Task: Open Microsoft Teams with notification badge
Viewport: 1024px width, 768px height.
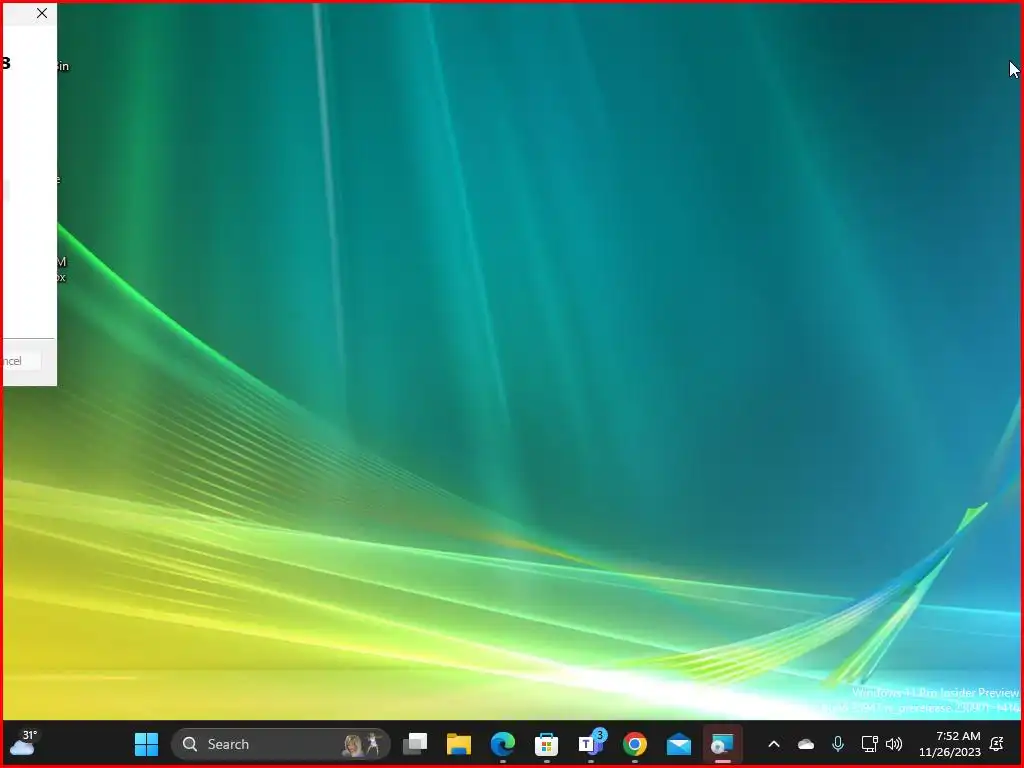Action: (591, 744)
